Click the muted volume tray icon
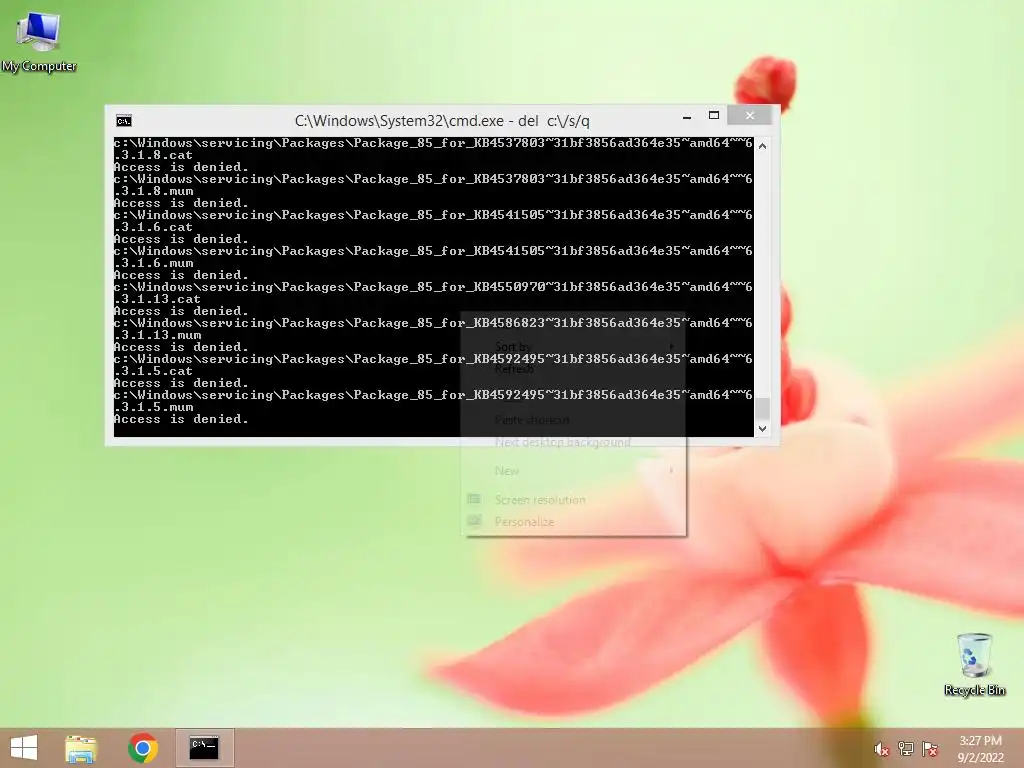This screenshot has height=768, width=1024. click(x=881, y=749)
